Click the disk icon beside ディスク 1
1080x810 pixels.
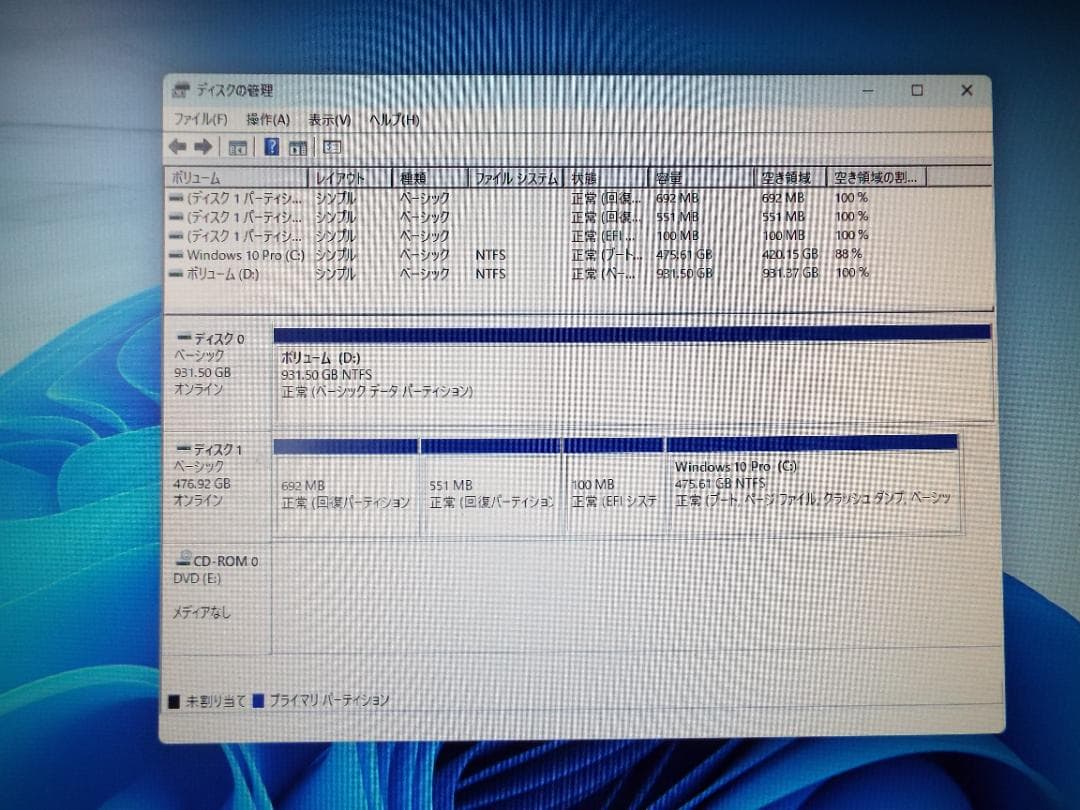point(184,448)
